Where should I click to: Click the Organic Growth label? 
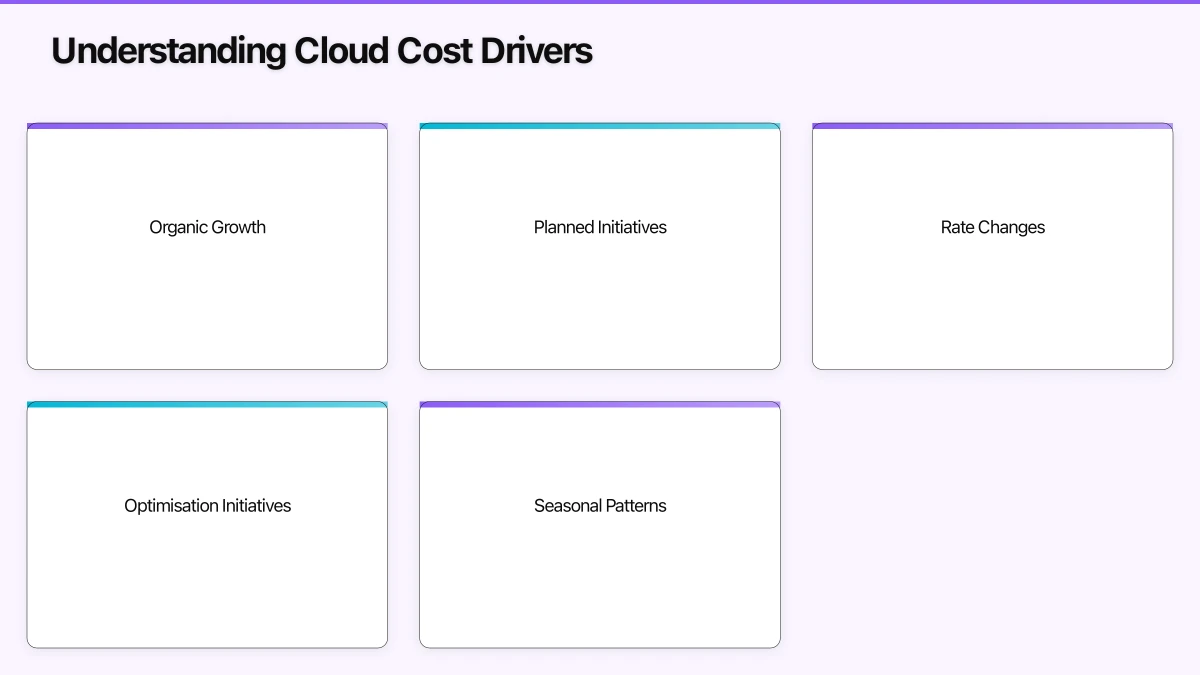[x=207, y=227]
